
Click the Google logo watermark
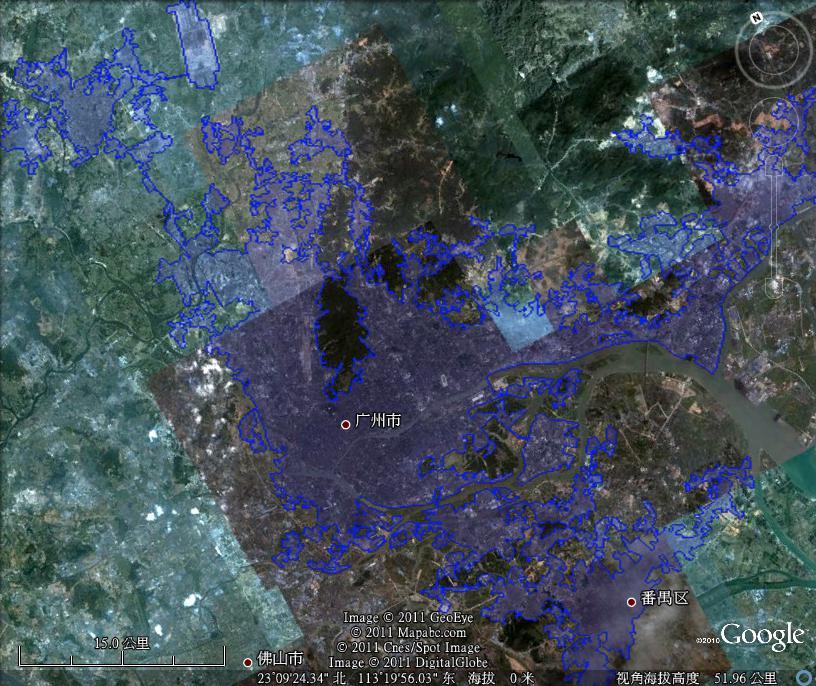pos(762,636)
